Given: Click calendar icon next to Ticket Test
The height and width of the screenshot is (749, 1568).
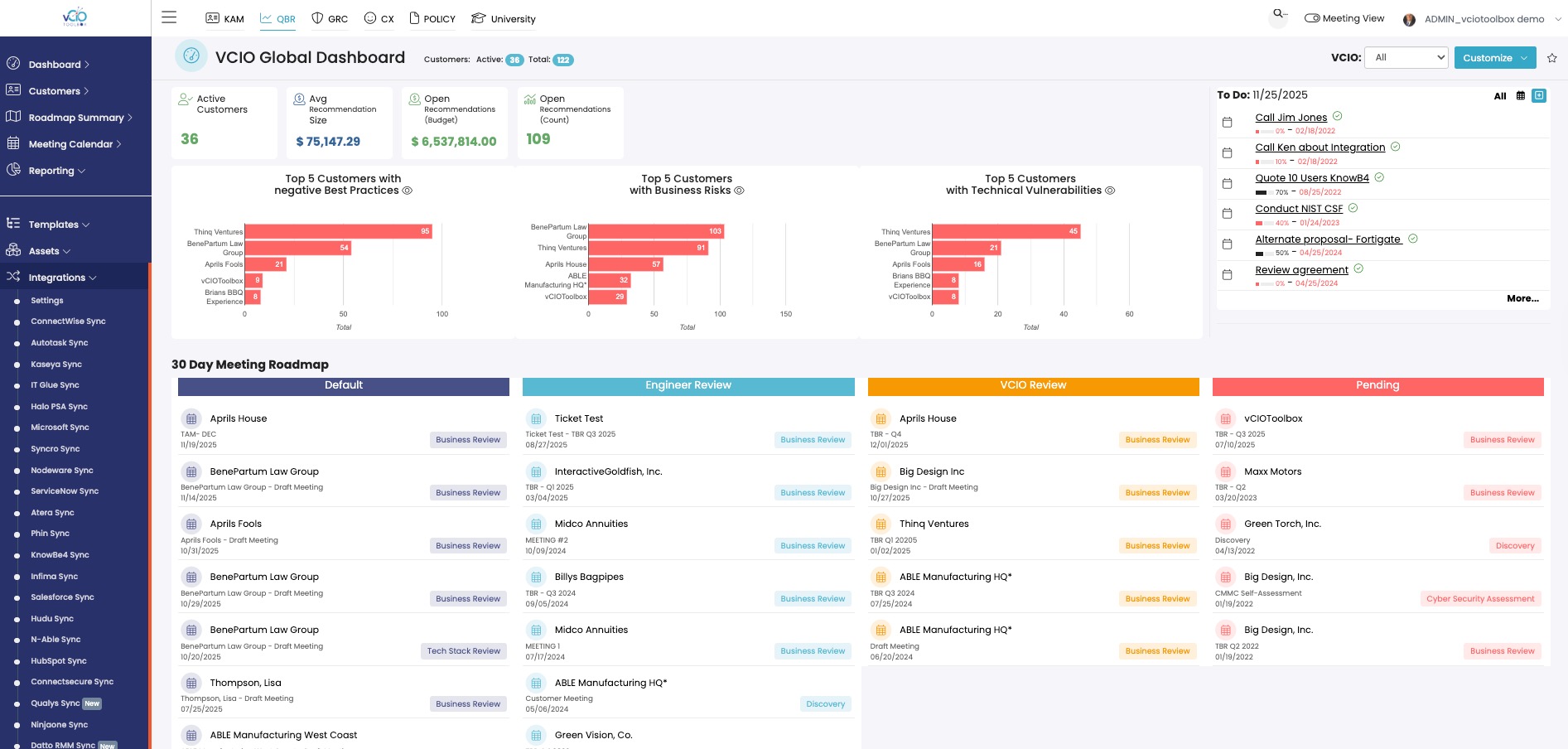Looking at the screenshot, I should [x=537, y=418].
